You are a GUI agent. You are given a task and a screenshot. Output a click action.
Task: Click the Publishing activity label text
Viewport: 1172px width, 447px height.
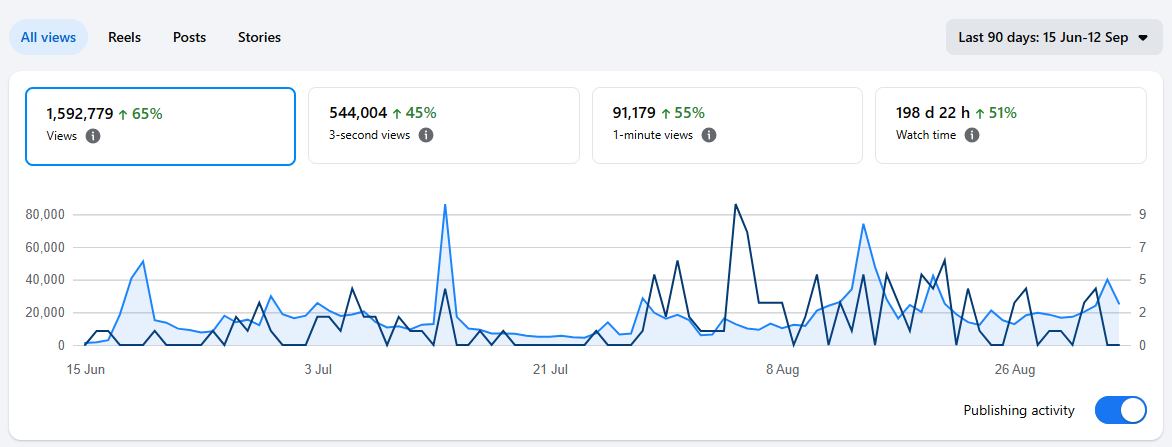(1019, 410)
